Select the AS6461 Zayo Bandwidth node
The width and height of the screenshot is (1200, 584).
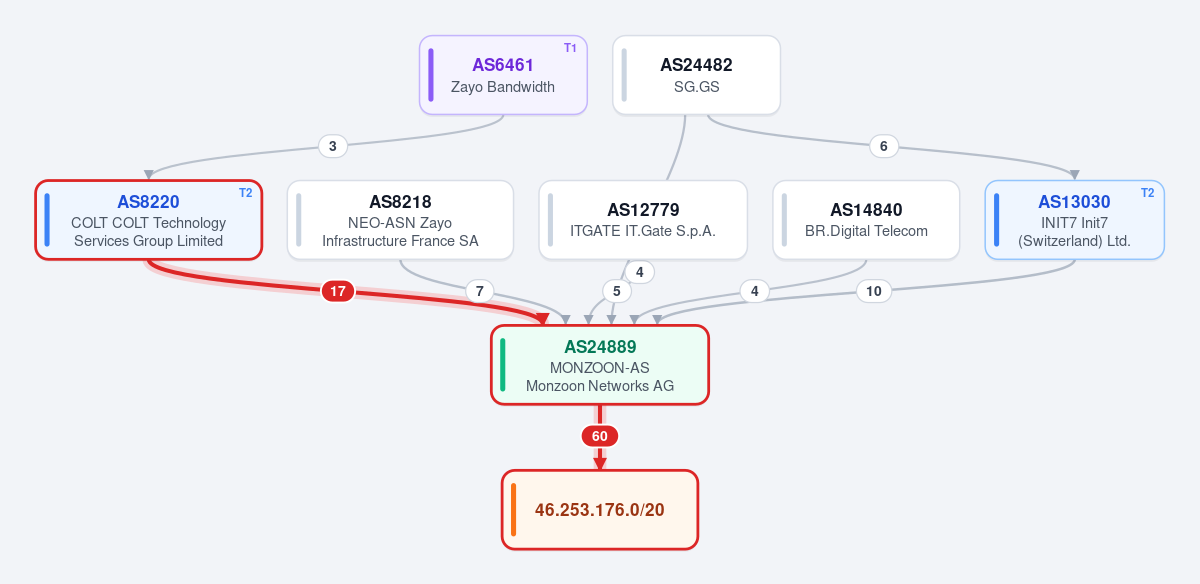pyautogui.click(x=503, y=75)
